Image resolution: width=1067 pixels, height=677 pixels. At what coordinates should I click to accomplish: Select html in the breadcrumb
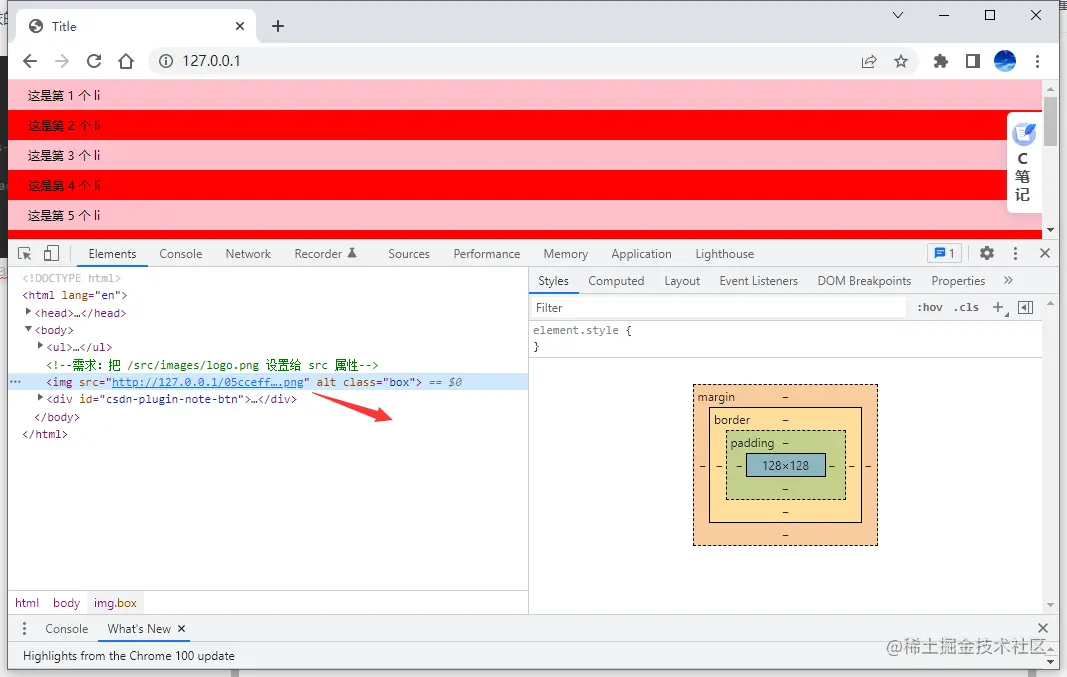[27, 603]
